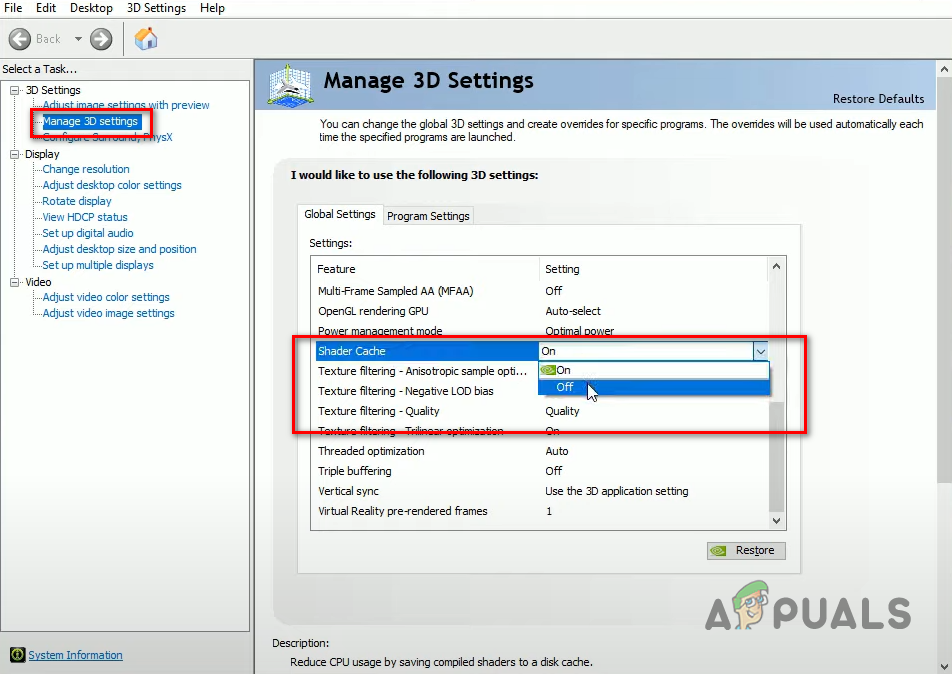The image size is (952, 674).
Task: Click the Back arrow icon
Action: tap(20, 39)
